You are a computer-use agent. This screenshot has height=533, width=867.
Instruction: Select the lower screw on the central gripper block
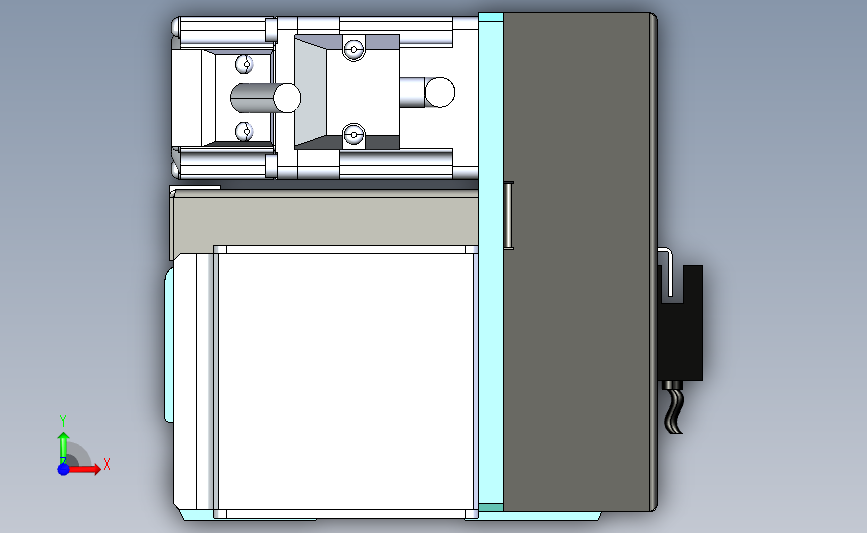tap(354, 135)
